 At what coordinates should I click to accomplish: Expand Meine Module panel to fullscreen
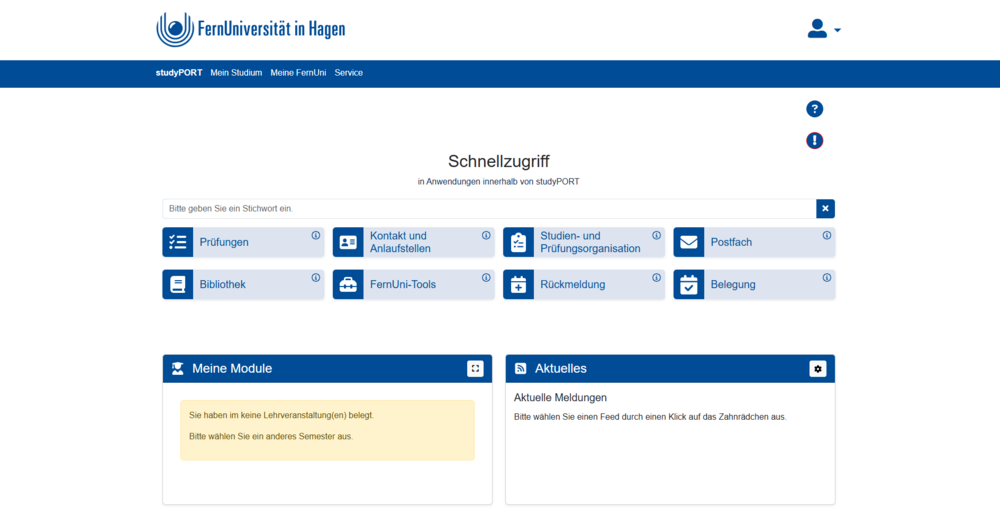475,368
